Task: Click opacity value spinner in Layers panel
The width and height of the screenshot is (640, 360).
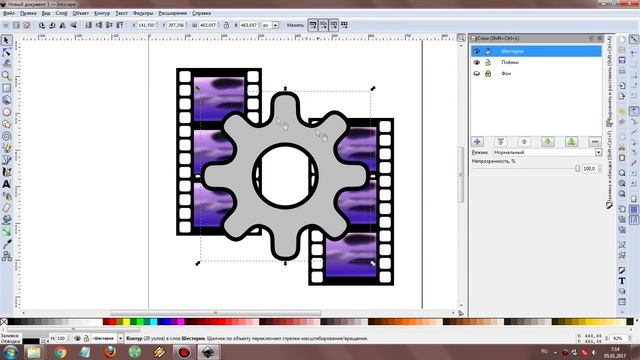Action: (x=600, y=169)
